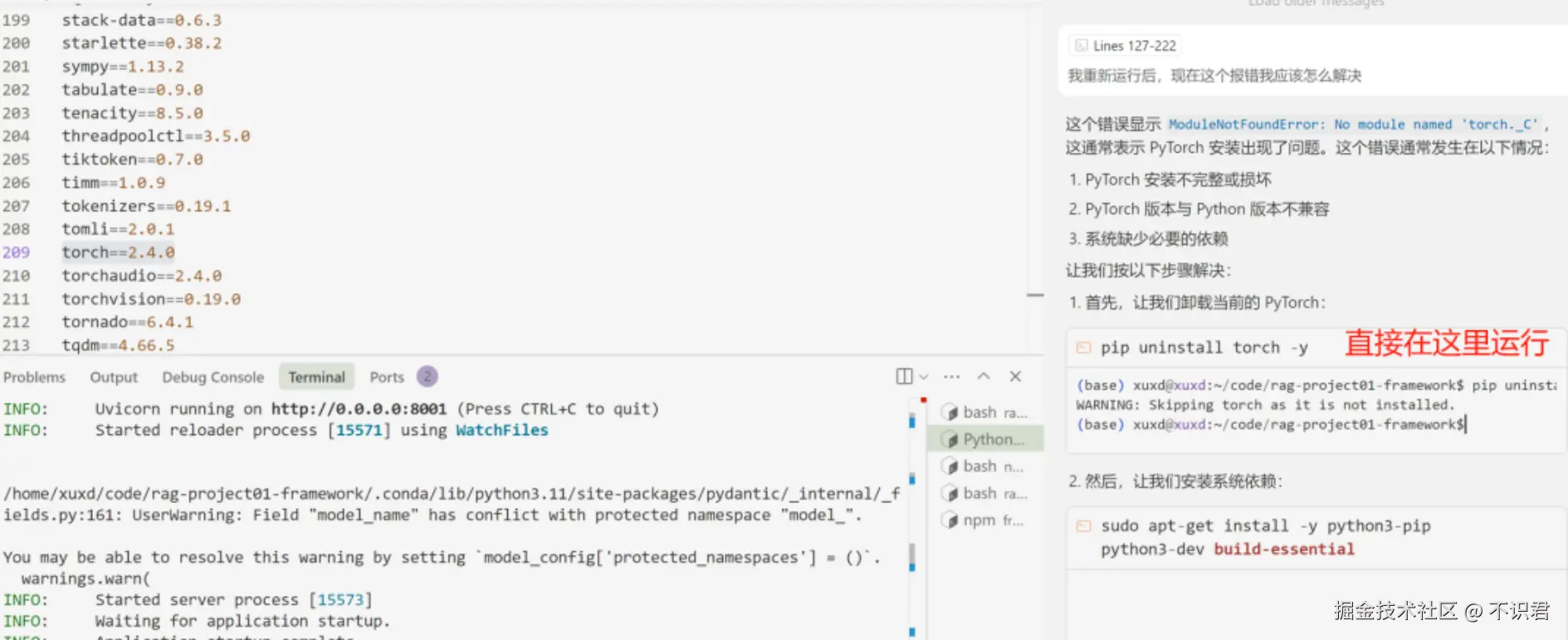Select the last bash ra... terminal entry

pos(985,493)
